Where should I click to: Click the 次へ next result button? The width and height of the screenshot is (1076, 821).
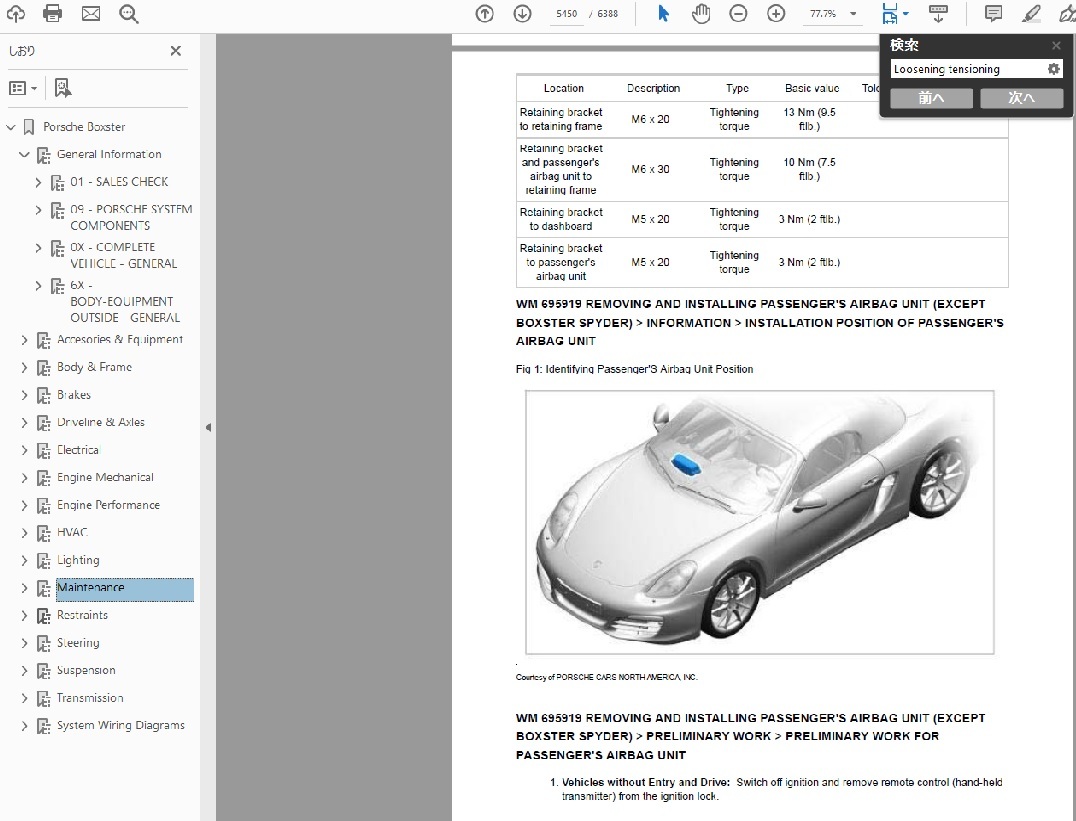click(x=1021, y=98)
